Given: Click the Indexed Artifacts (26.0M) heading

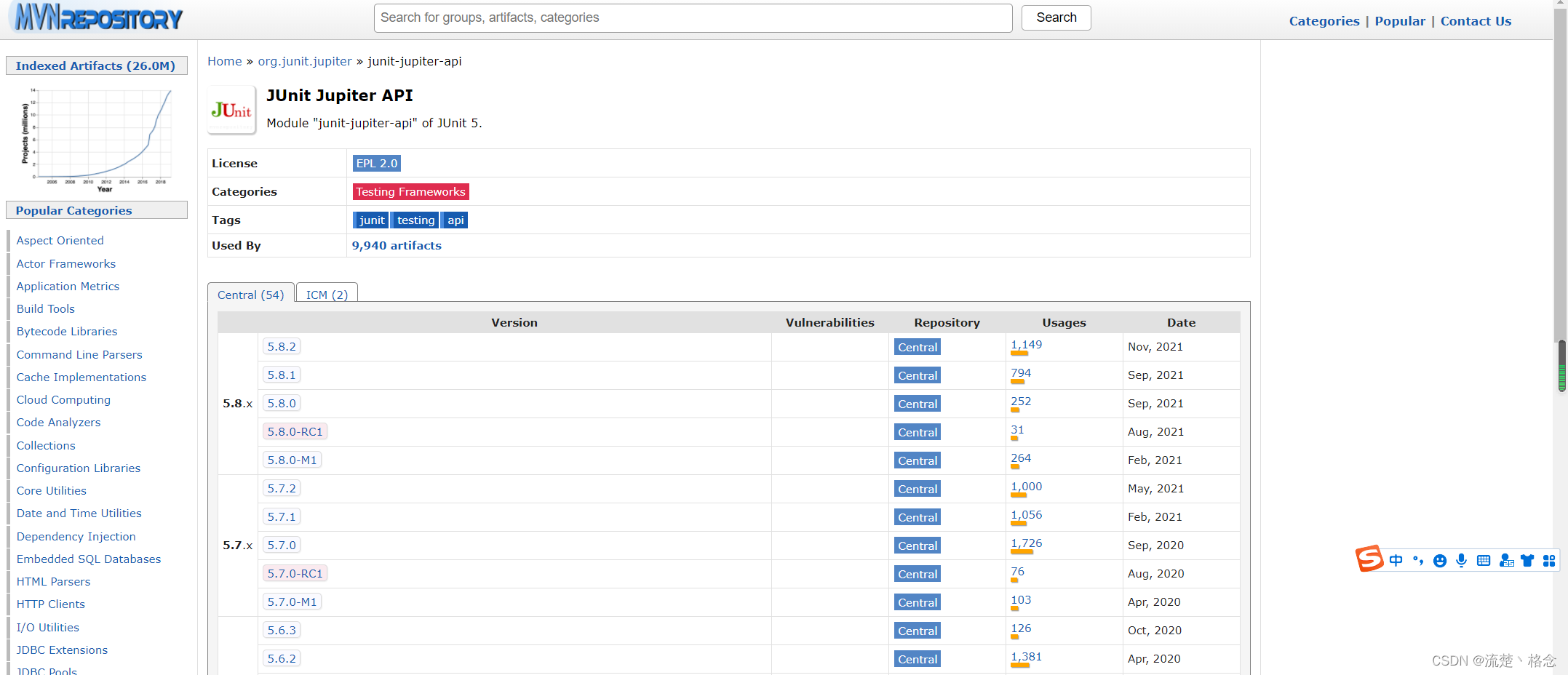Looking at the screenshot, I should [95, 65].
